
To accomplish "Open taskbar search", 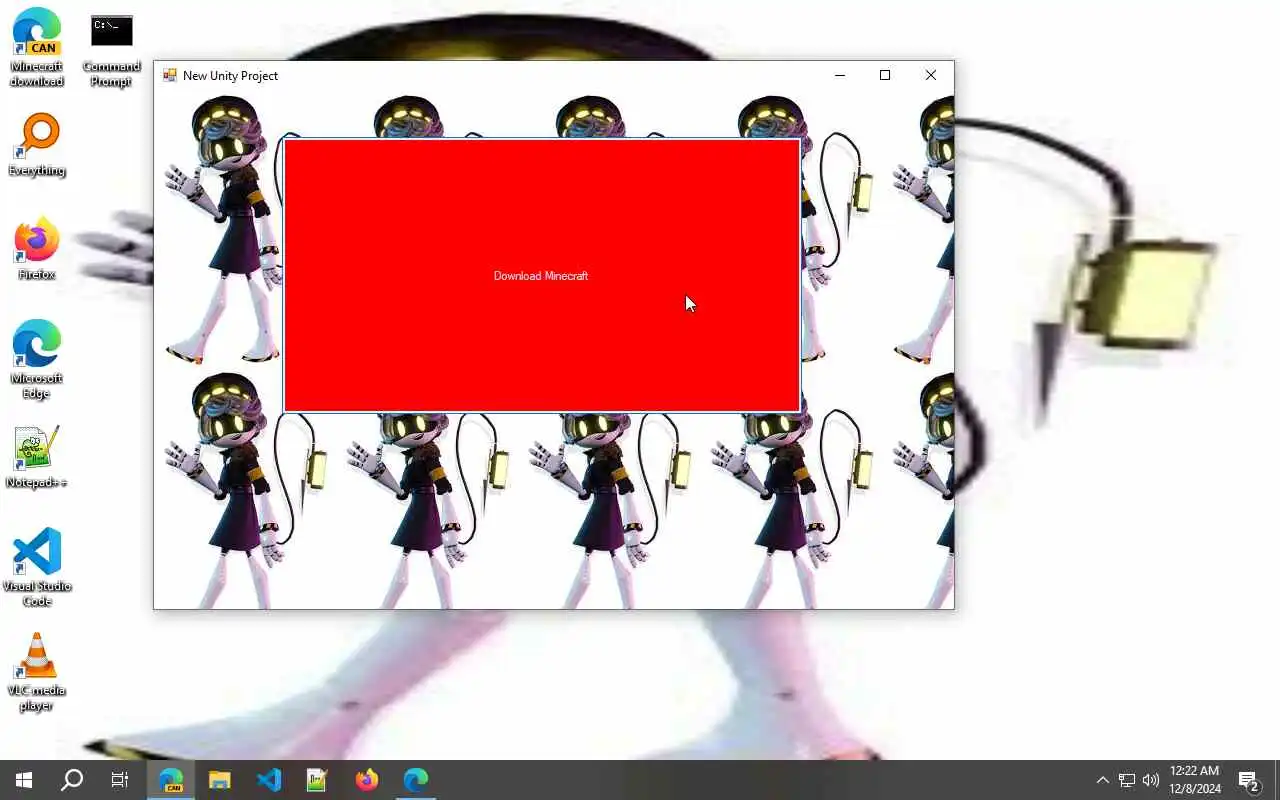I will [x=72, y=780].
